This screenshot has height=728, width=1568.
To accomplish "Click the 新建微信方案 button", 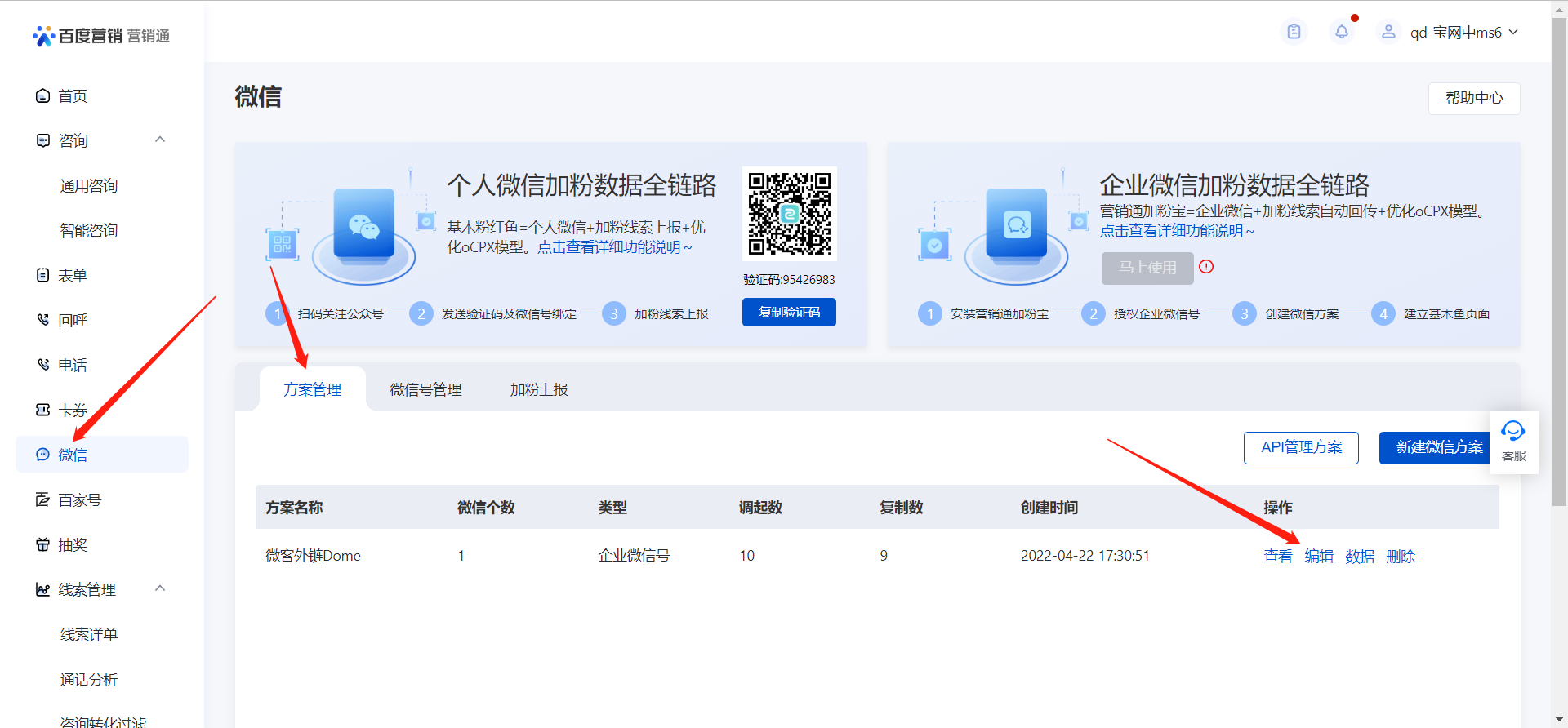I will pyautogui.click(x=1438, y=447).
